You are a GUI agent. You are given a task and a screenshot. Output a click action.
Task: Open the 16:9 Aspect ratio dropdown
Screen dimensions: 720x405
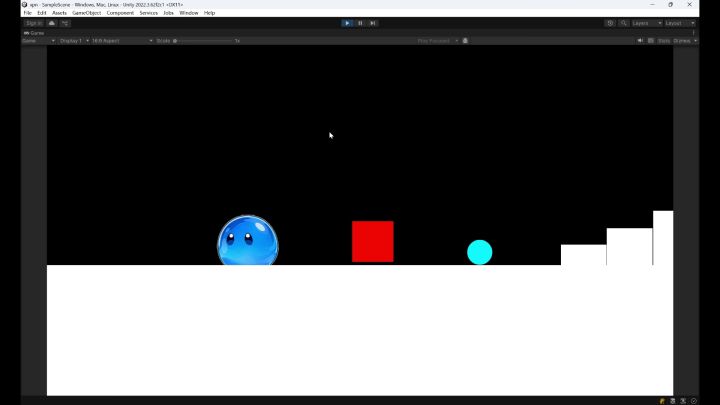122,41
